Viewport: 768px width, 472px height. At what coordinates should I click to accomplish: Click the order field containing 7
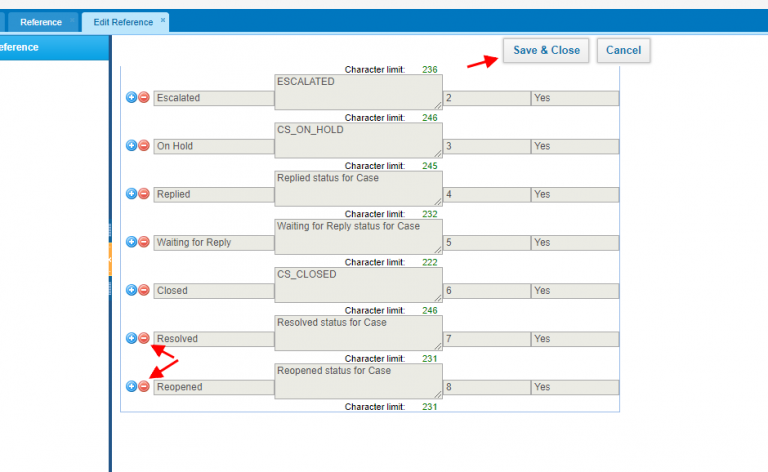click(487, 339)
